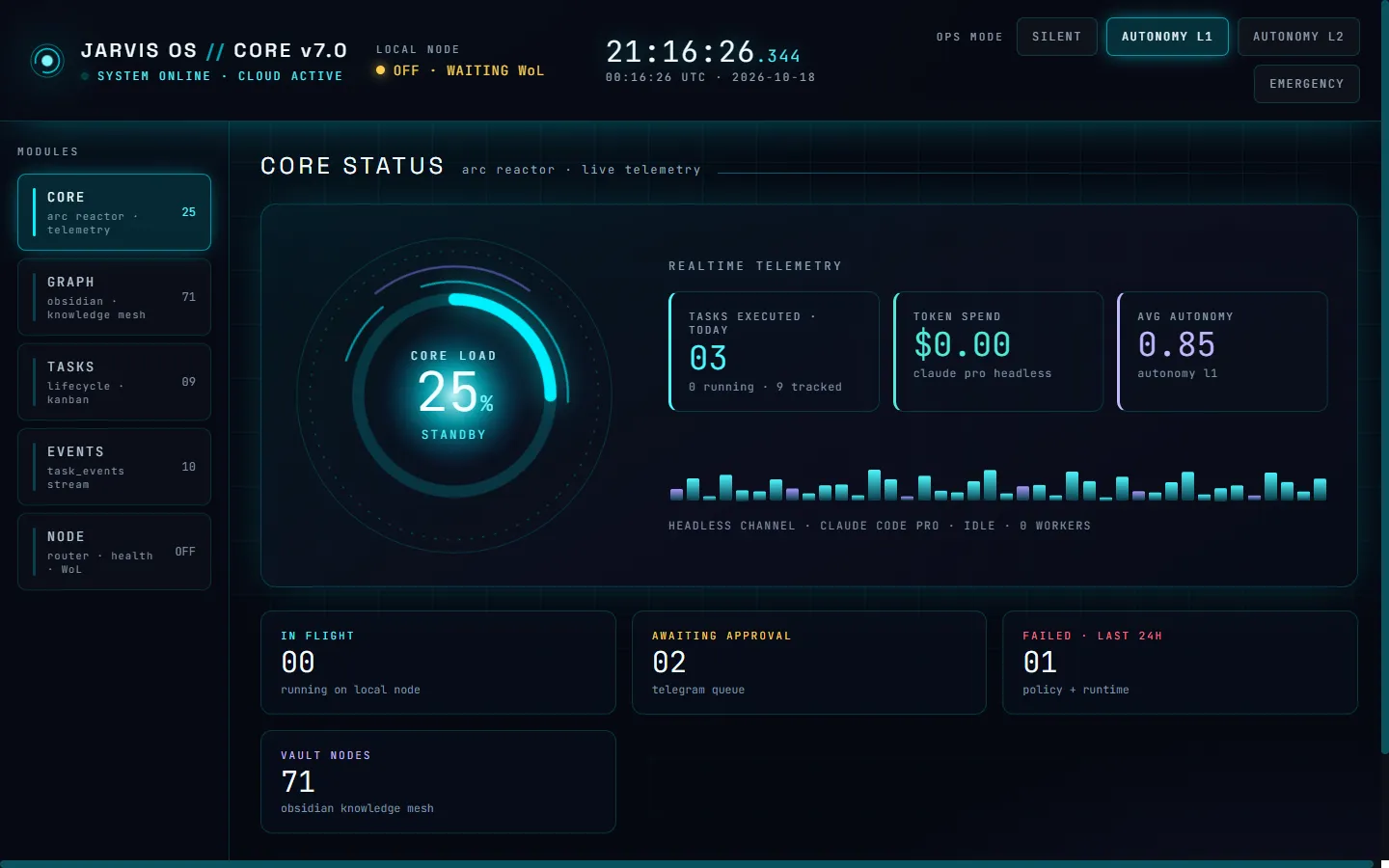
Task: Open the Node router health module
Action: 114,552
